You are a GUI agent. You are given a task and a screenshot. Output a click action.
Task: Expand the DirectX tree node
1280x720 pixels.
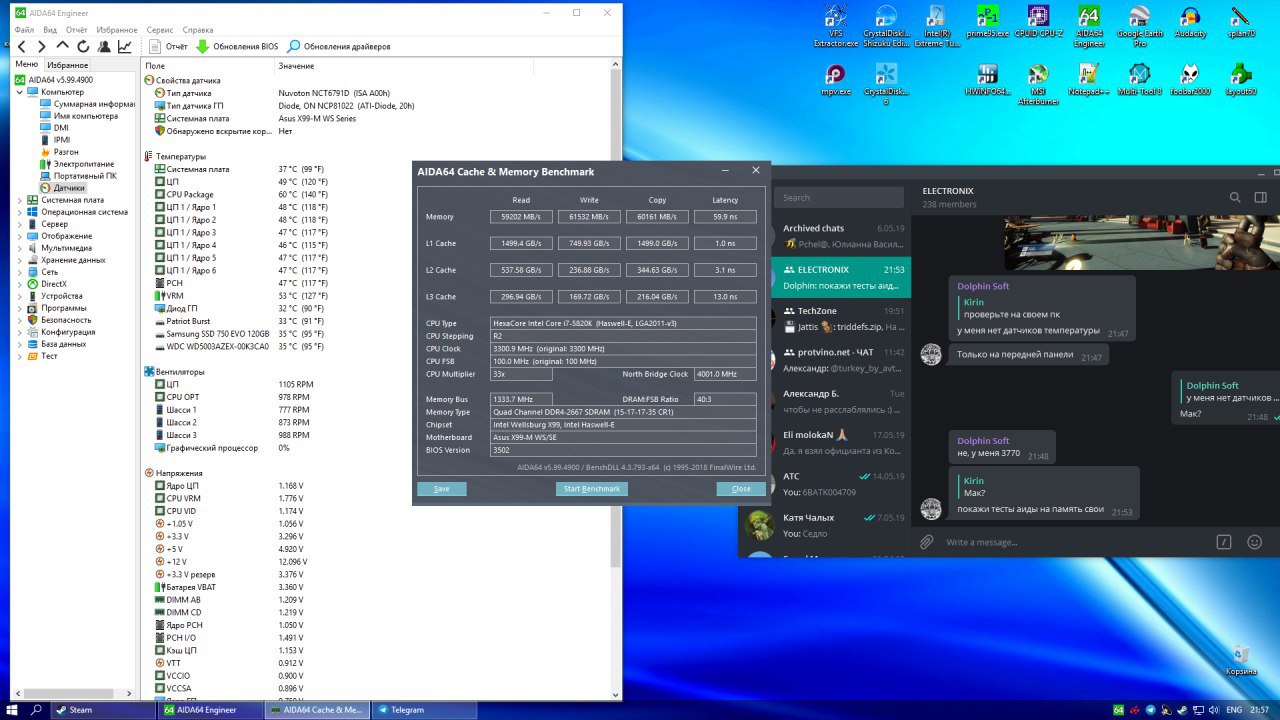[19, 284]
